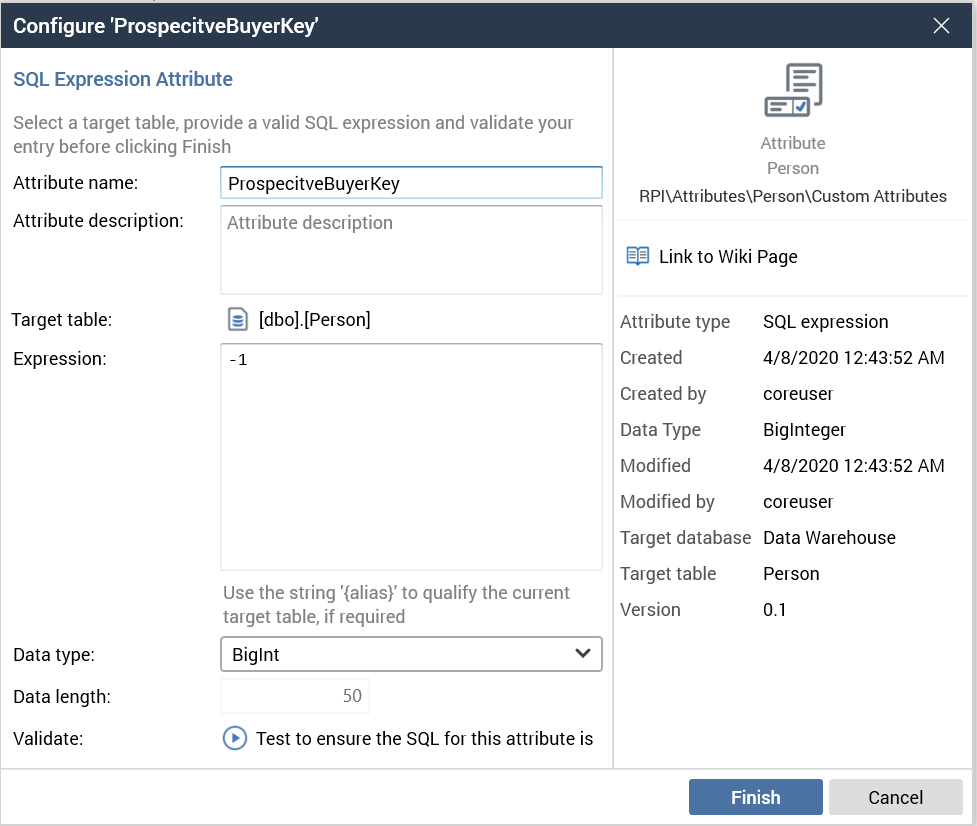This screenshot has height=826, width=977.
Task: Click the 'SQL Expression Attribute' heading
Action: [123, 79]
